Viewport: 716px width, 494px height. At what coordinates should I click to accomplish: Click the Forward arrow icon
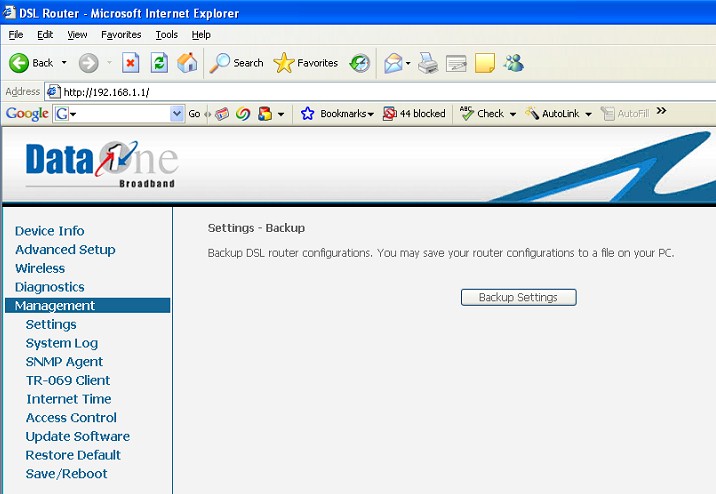89,63
